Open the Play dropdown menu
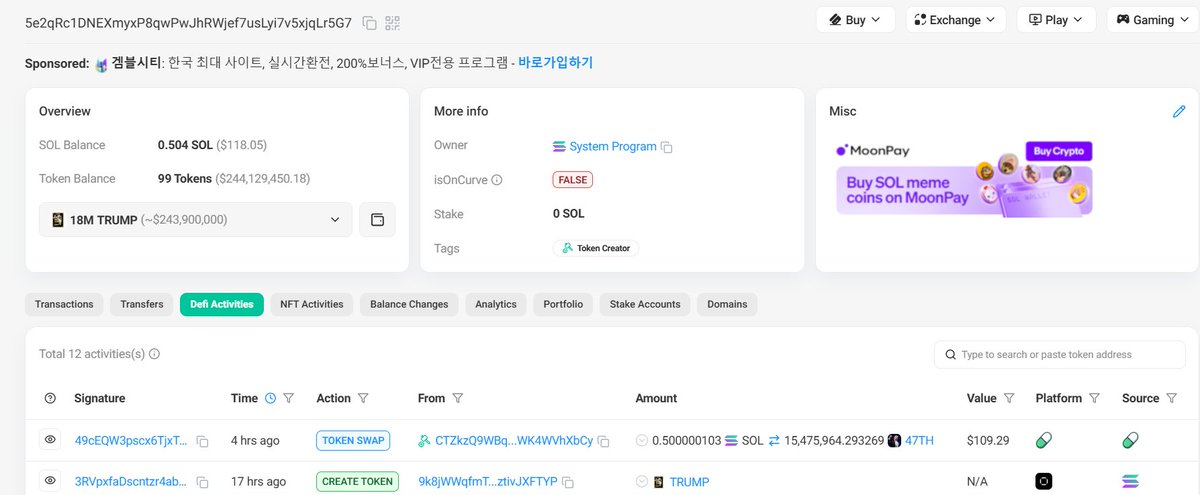 (x=1056, y=20)
